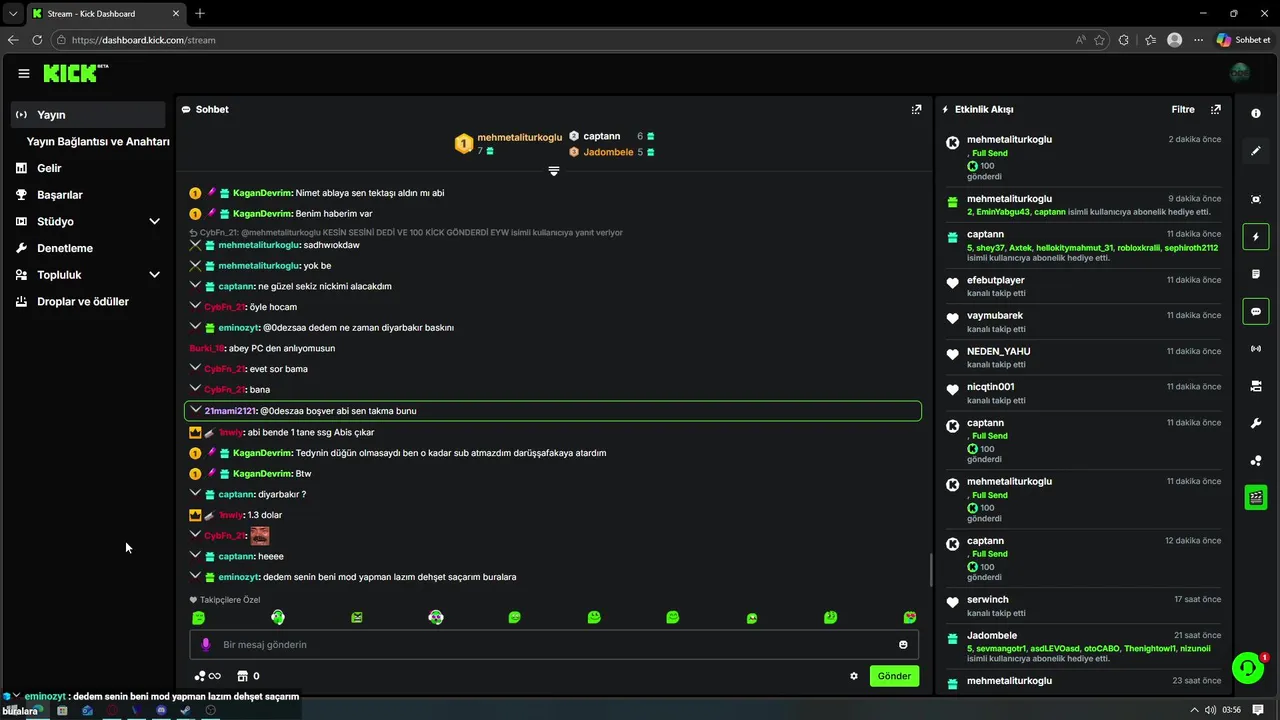This screenshot has width=1280, height=720.
Task: Click vaymubarek follow event
Action: coord(1083,322)
